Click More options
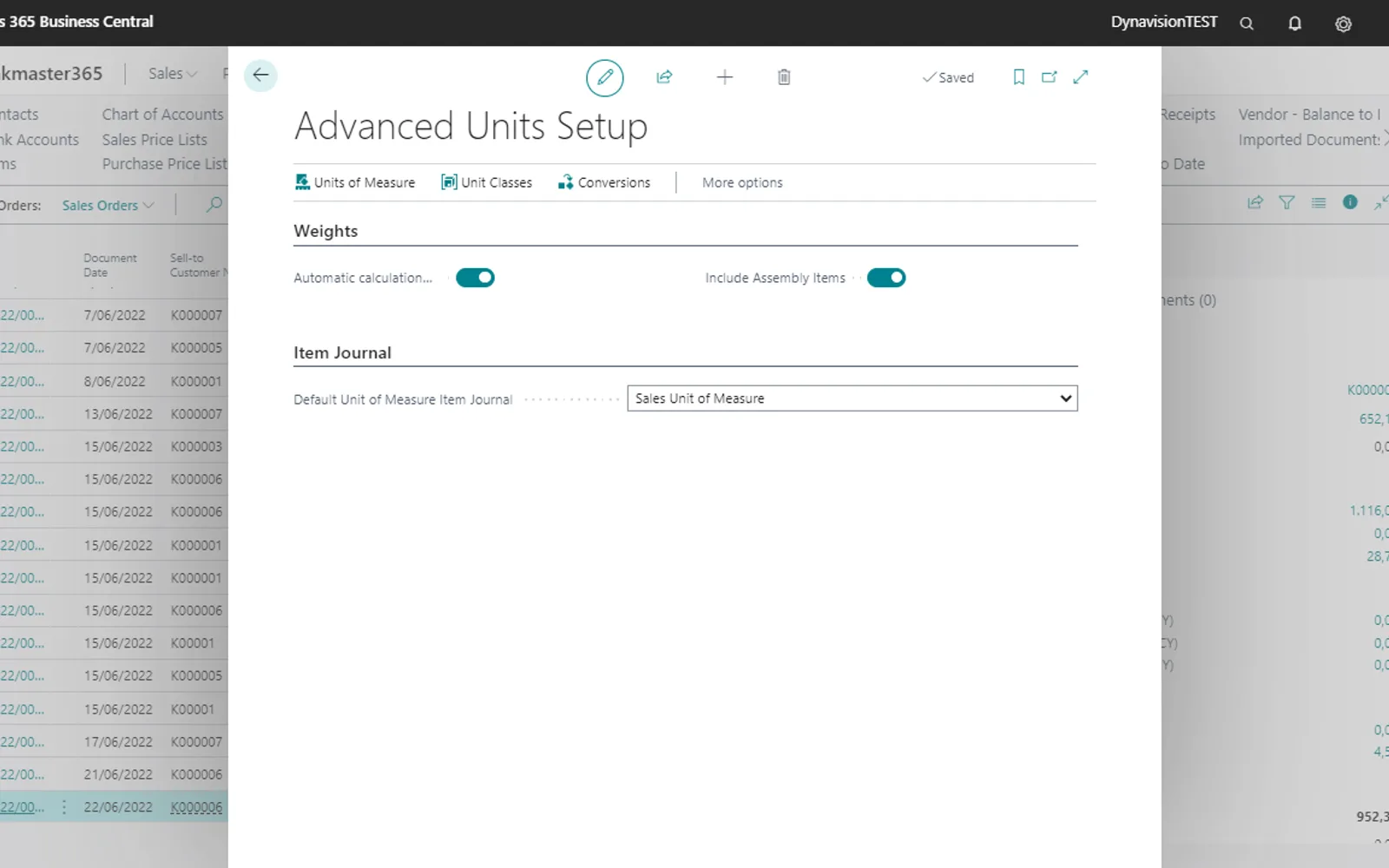Screen dimensions: 1389x868 pyautogui.click(x=742, y=182)
